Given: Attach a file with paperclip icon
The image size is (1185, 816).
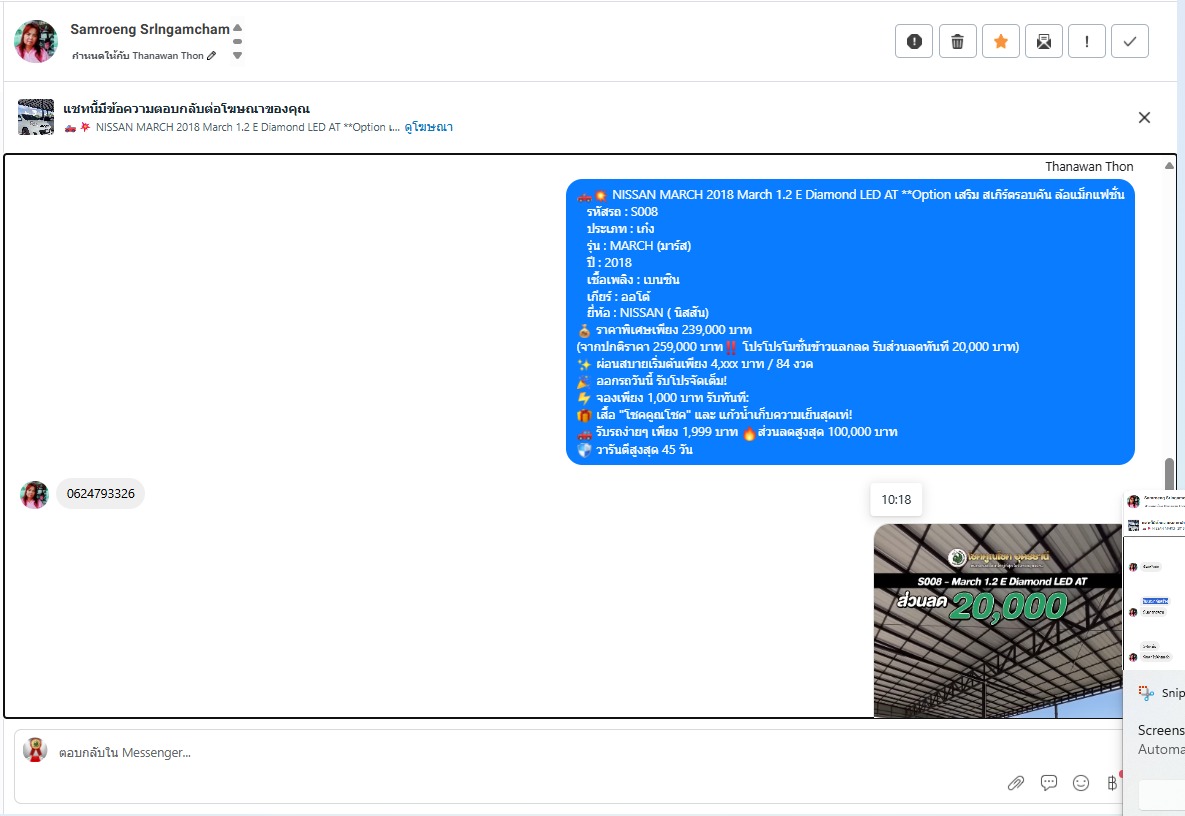Looking at the screenshot, I should point(1016,783).
